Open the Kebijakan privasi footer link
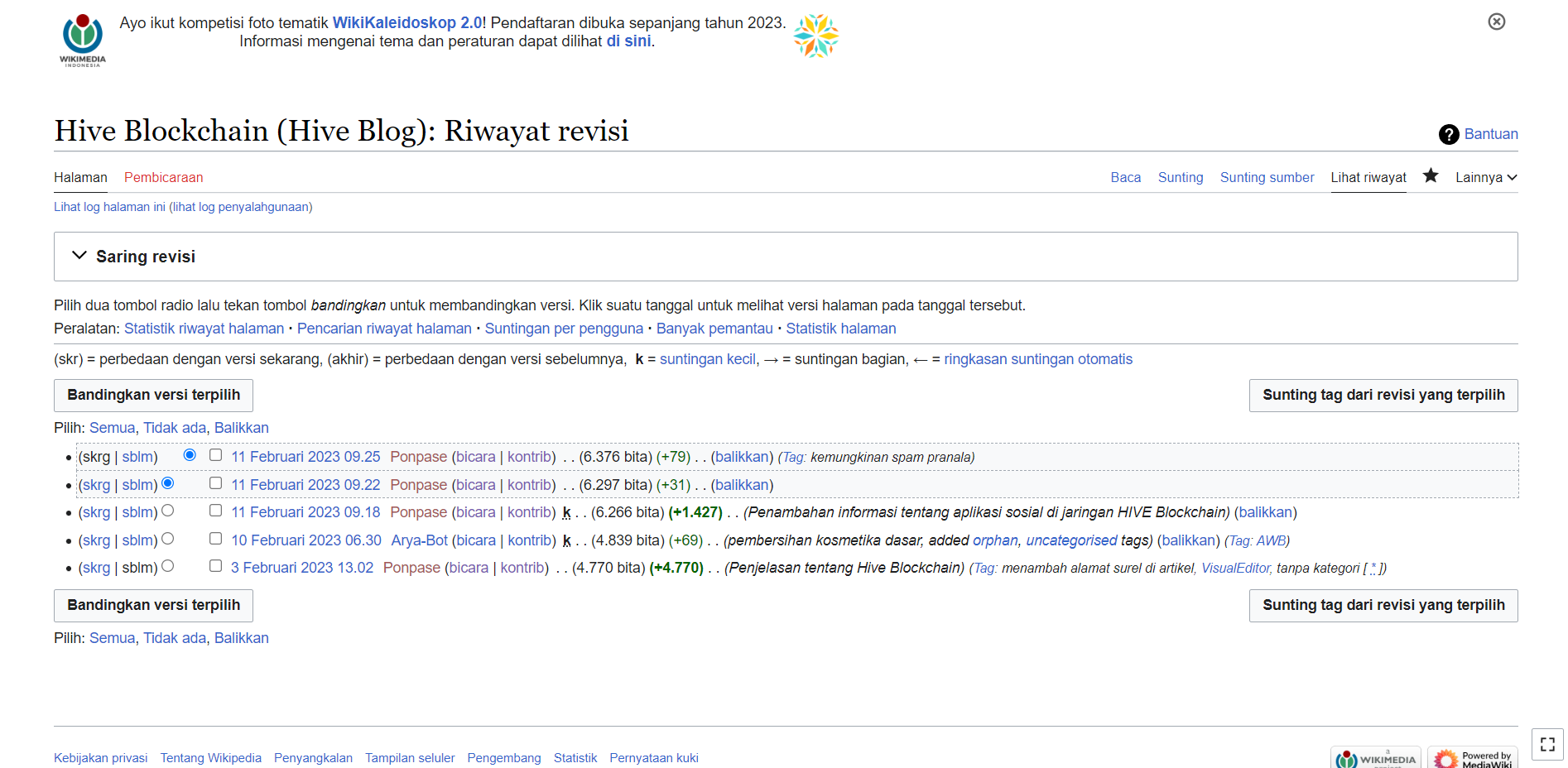This screenshot has width=1568, height=768. pyautogui.click(x=100, y=758)
